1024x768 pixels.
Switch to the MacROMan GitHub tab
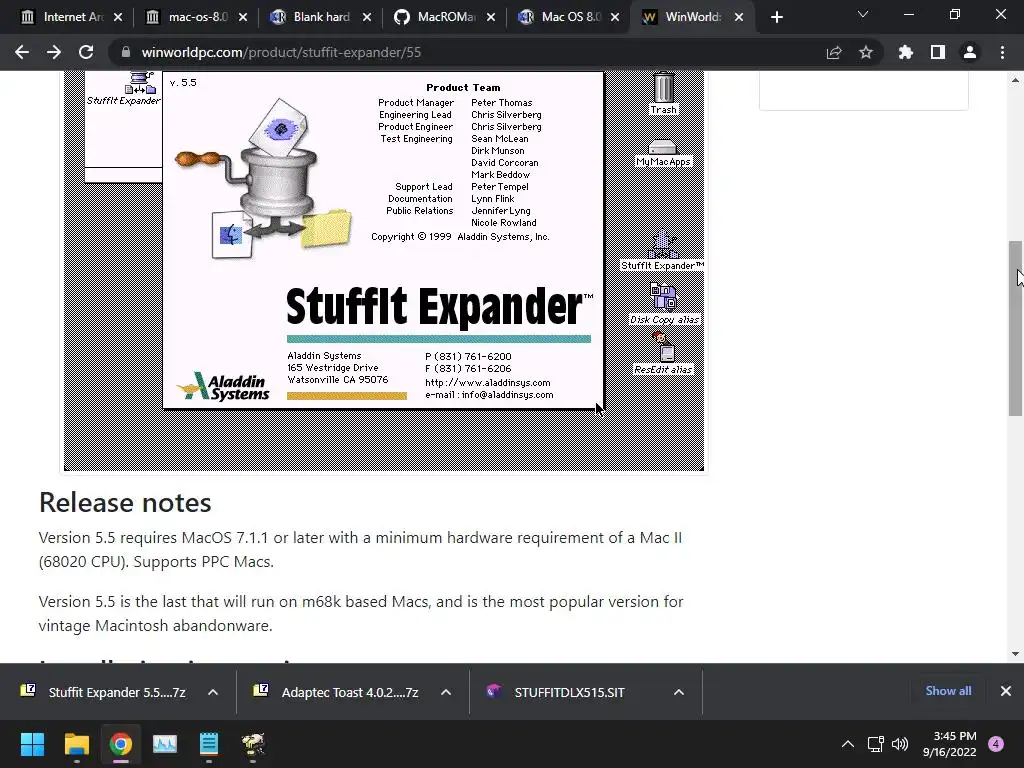point(436,17)
